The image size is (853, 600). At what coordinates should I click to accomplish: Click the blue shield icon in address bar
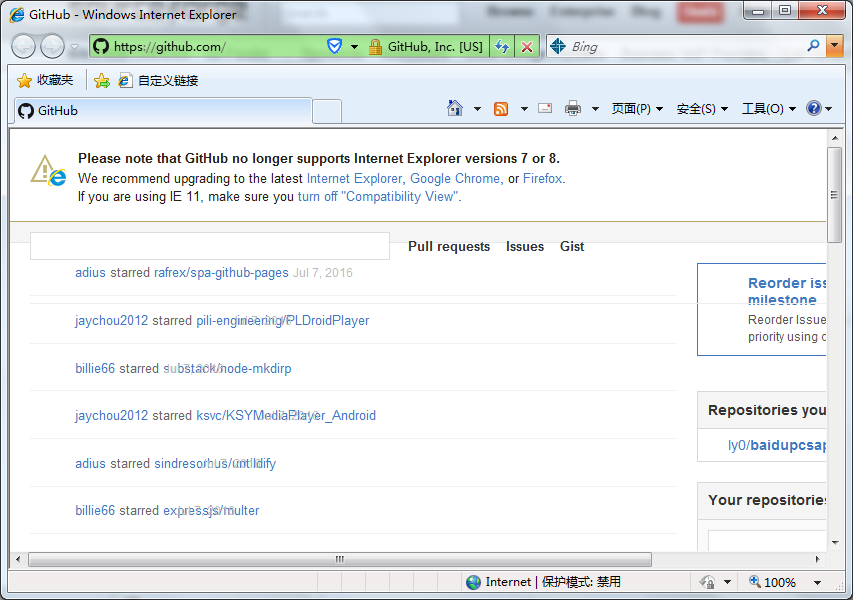(335, 46)
